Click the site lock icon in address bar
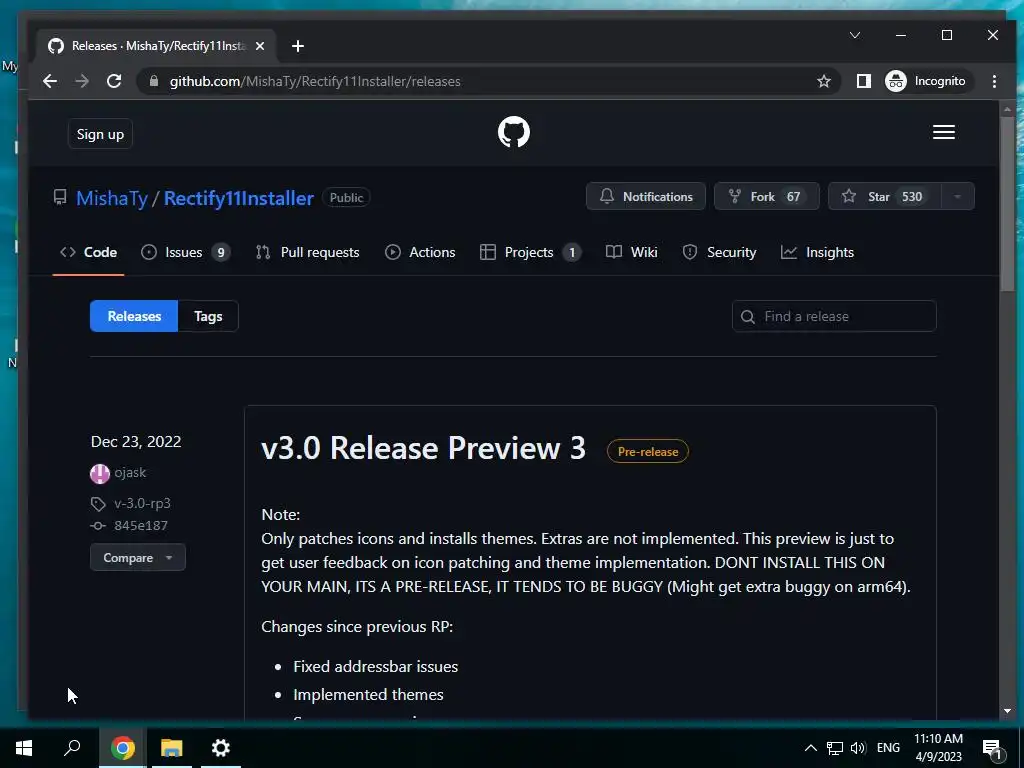1024x768 pixels. [154, 81]
